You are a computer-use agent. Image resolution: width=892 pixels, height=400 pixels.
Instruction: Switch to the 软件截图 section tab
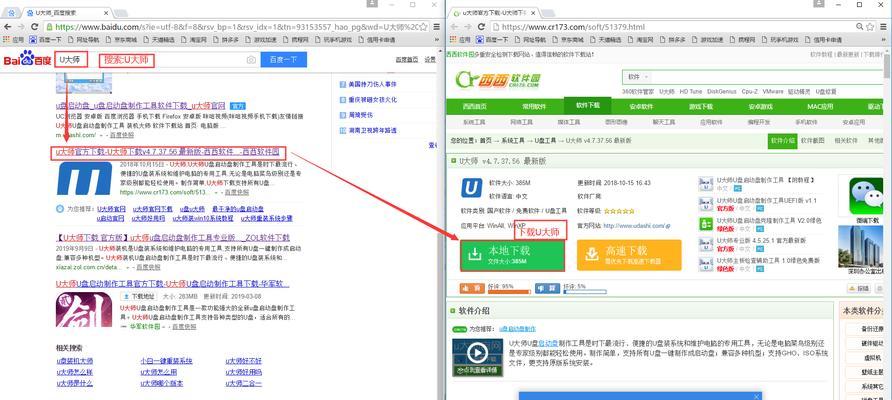[812, 141]
